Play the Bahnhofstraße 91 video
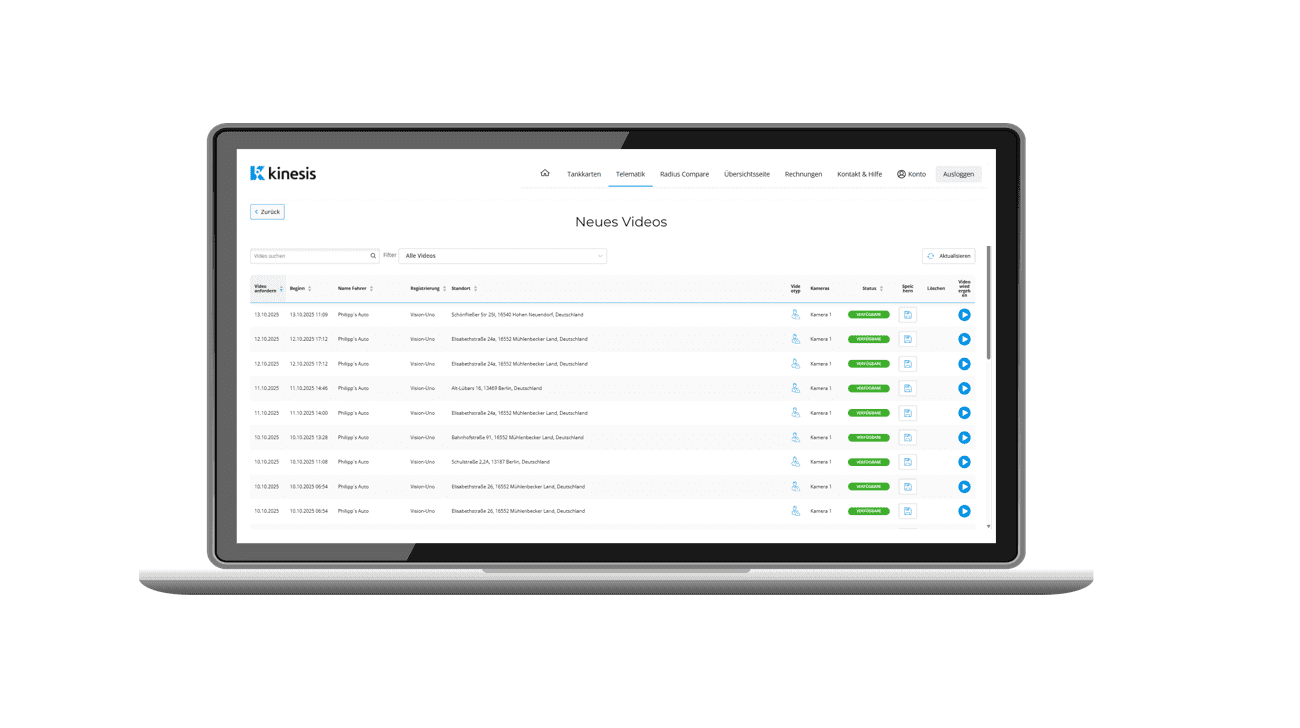Image resolution: width=1300 pixels, height=728 pixels. pyautogui.click(x=964, y=438)
